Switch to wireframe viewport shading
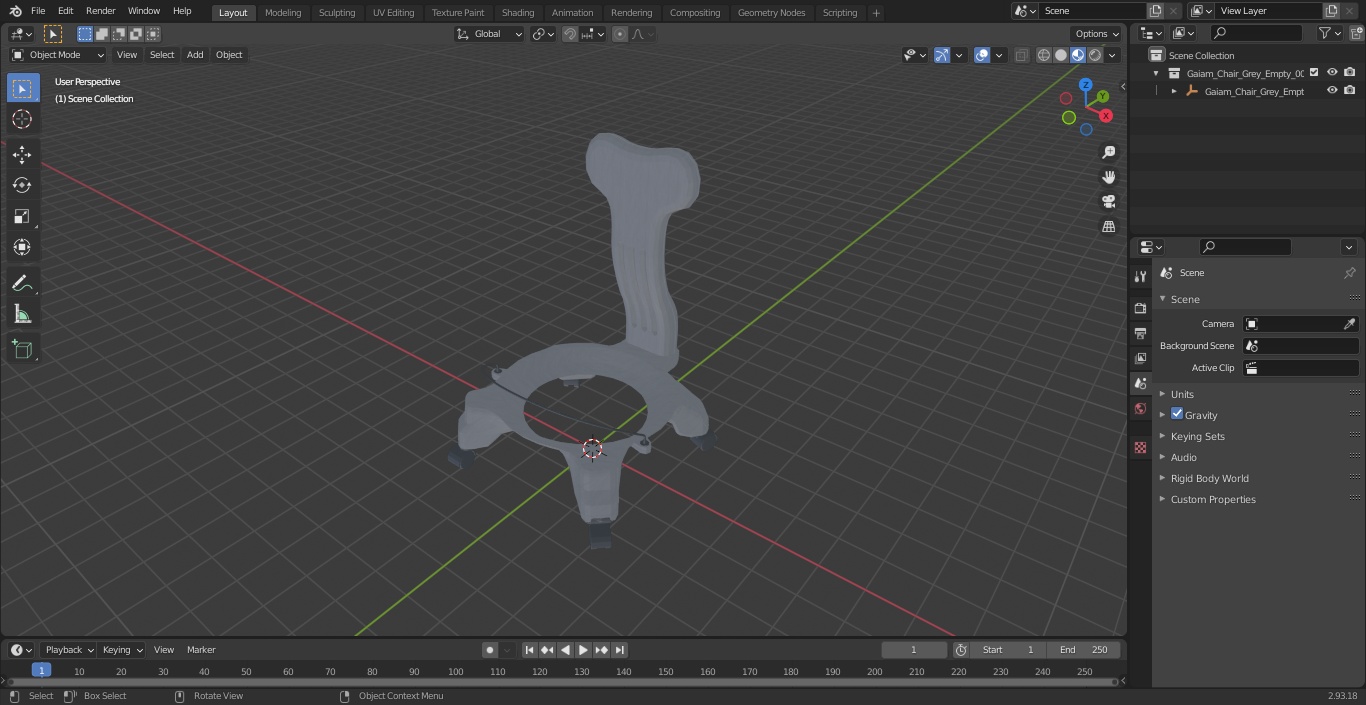This screenshot has width=1366, height=705. [1044, 55]
